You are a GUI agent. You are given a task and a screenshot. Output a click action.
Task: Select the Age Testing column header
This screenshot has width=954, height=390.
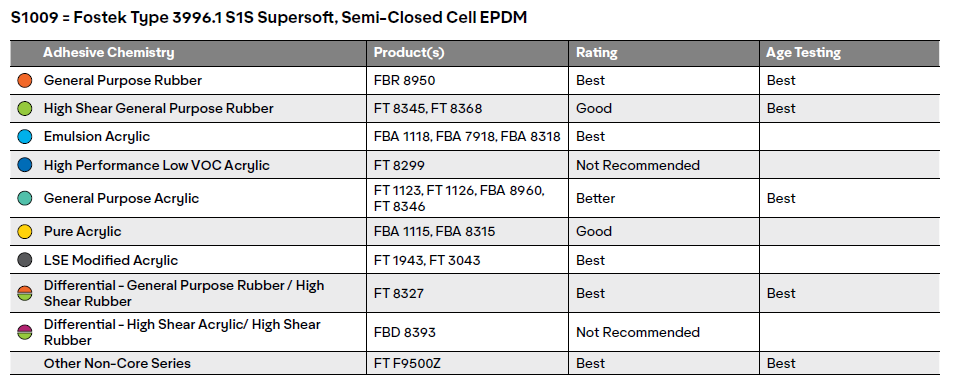click(803, 53)
